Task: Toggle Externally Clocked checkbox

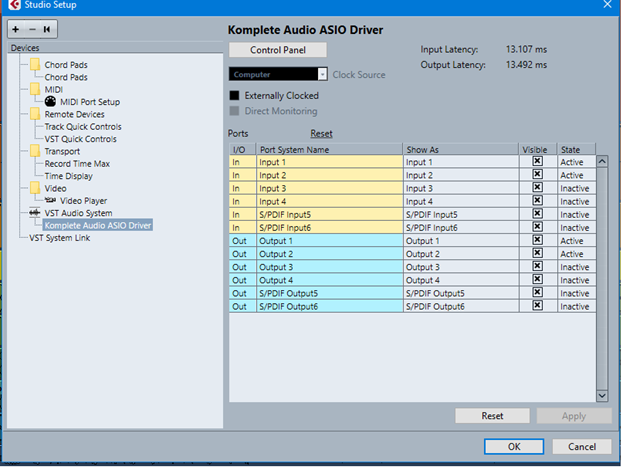Action: 234,95
